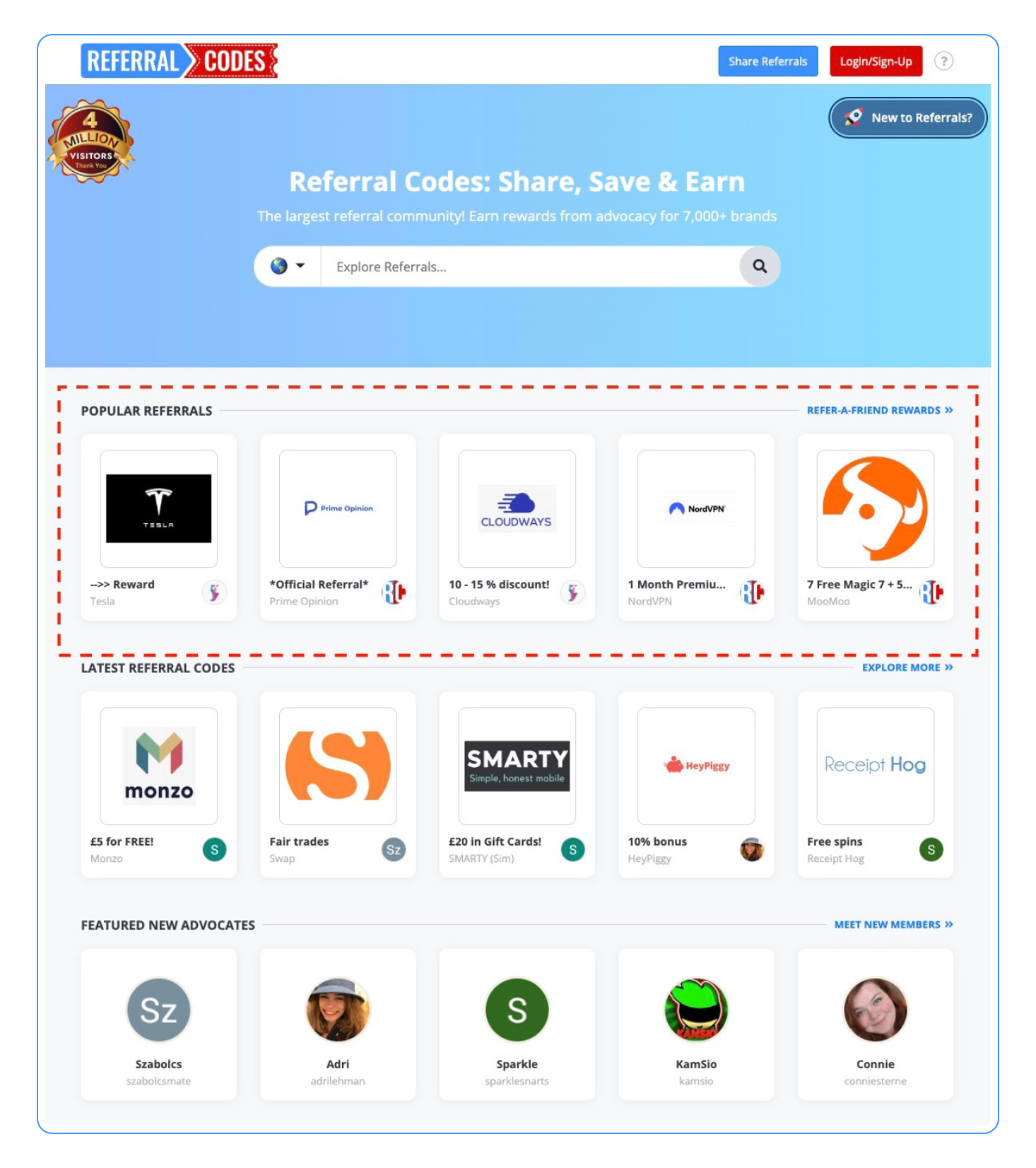1036x1168 pixels.
Task: Click the Login/Sign-Up button
Action: 876,62
